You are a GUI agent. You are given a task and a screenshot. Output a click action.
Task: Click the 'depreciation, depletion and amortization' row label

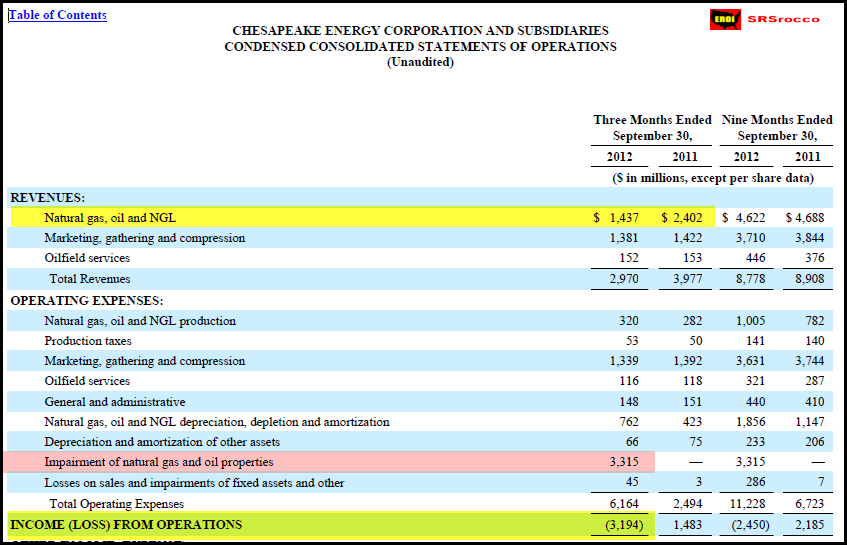tap(217, 422)
